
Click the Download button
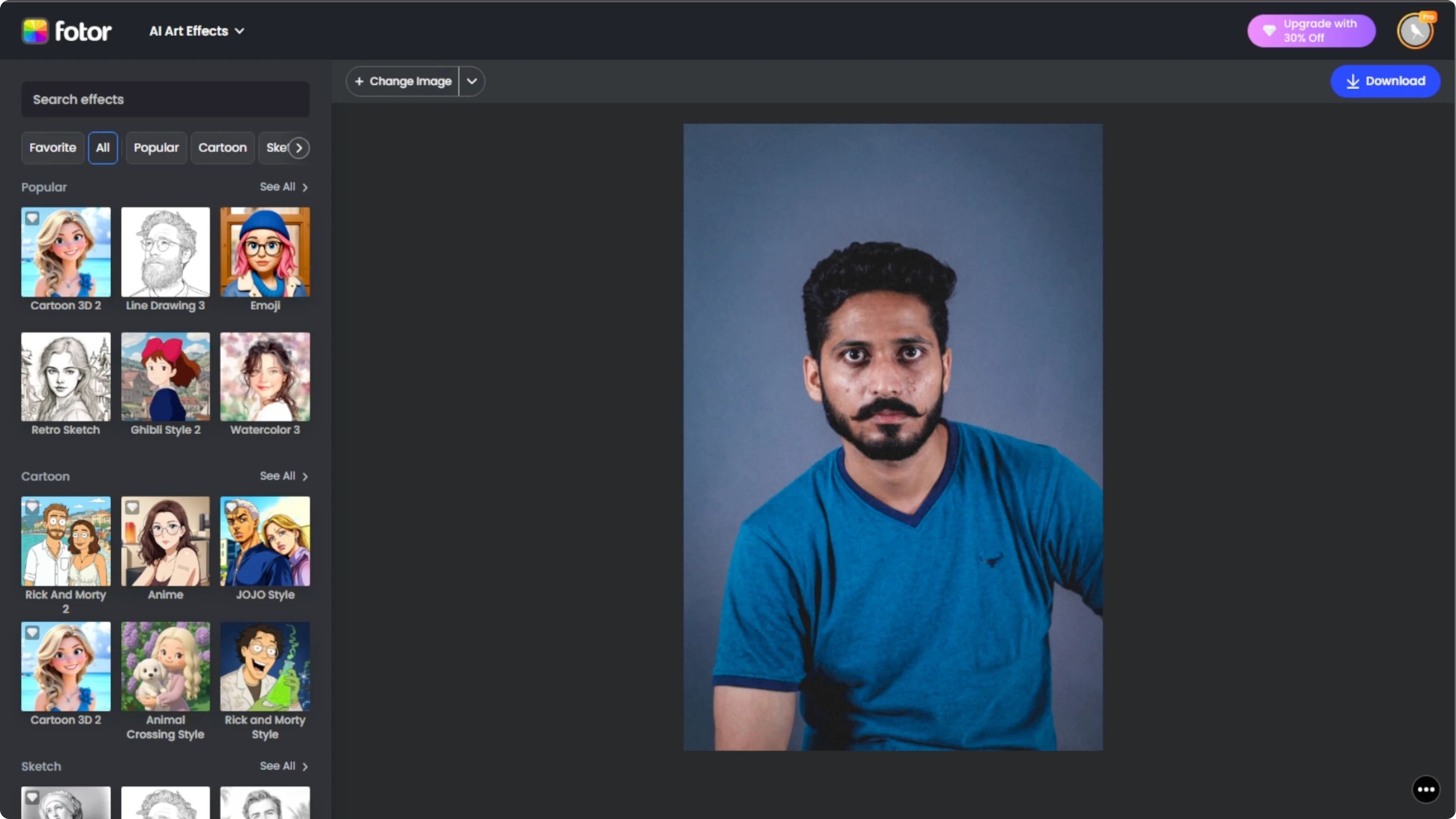coord(1385,81)
